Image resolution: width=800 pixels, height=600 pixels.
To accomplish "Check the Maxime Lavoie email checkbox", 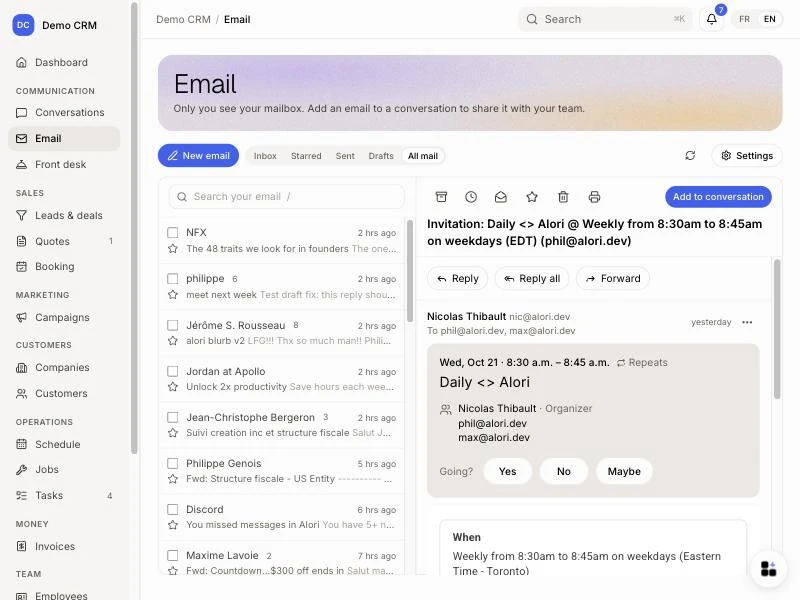I will tap(173, 555).
